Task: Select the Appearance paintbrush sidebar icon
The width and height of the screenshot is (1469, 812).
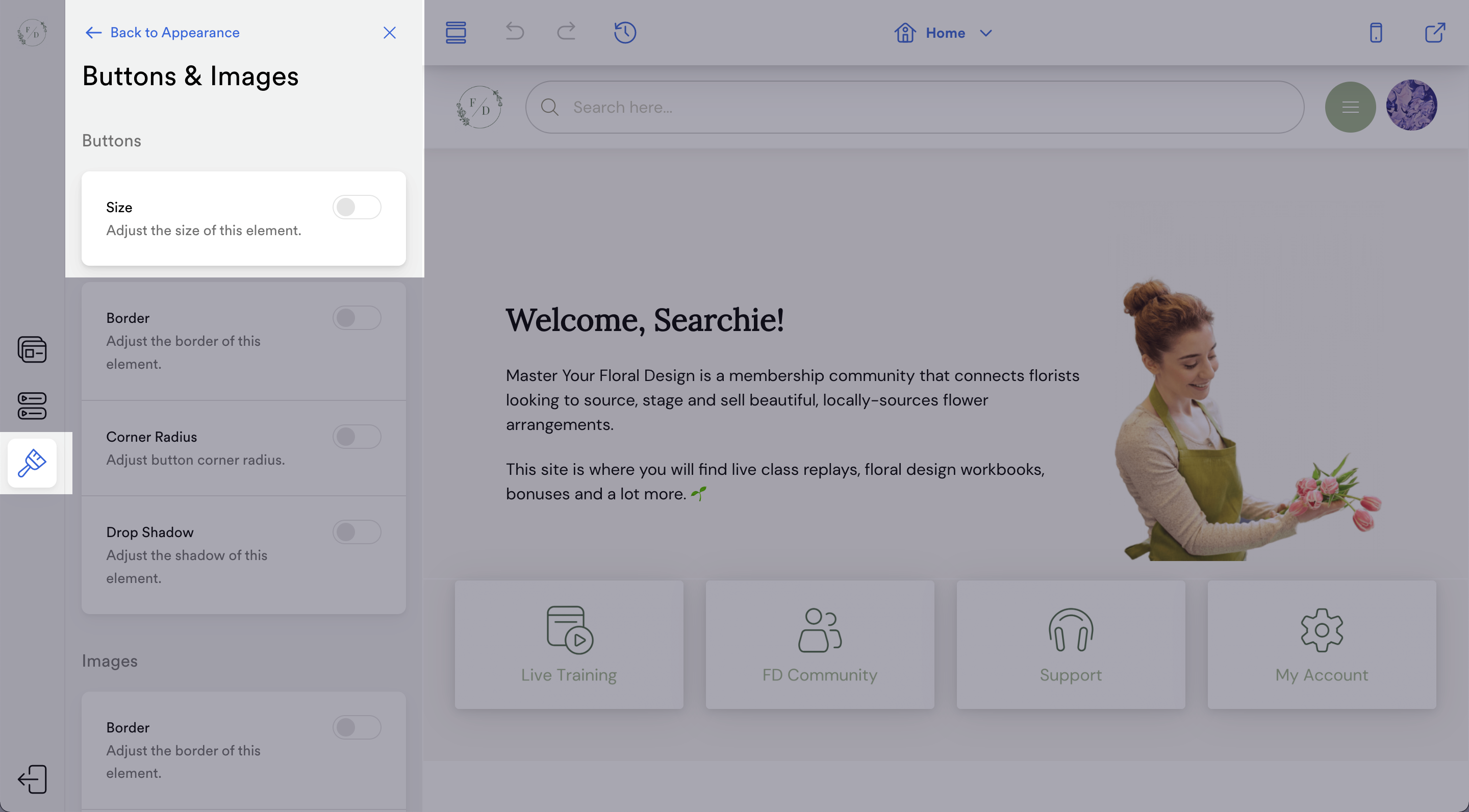Action: [32, 463]
